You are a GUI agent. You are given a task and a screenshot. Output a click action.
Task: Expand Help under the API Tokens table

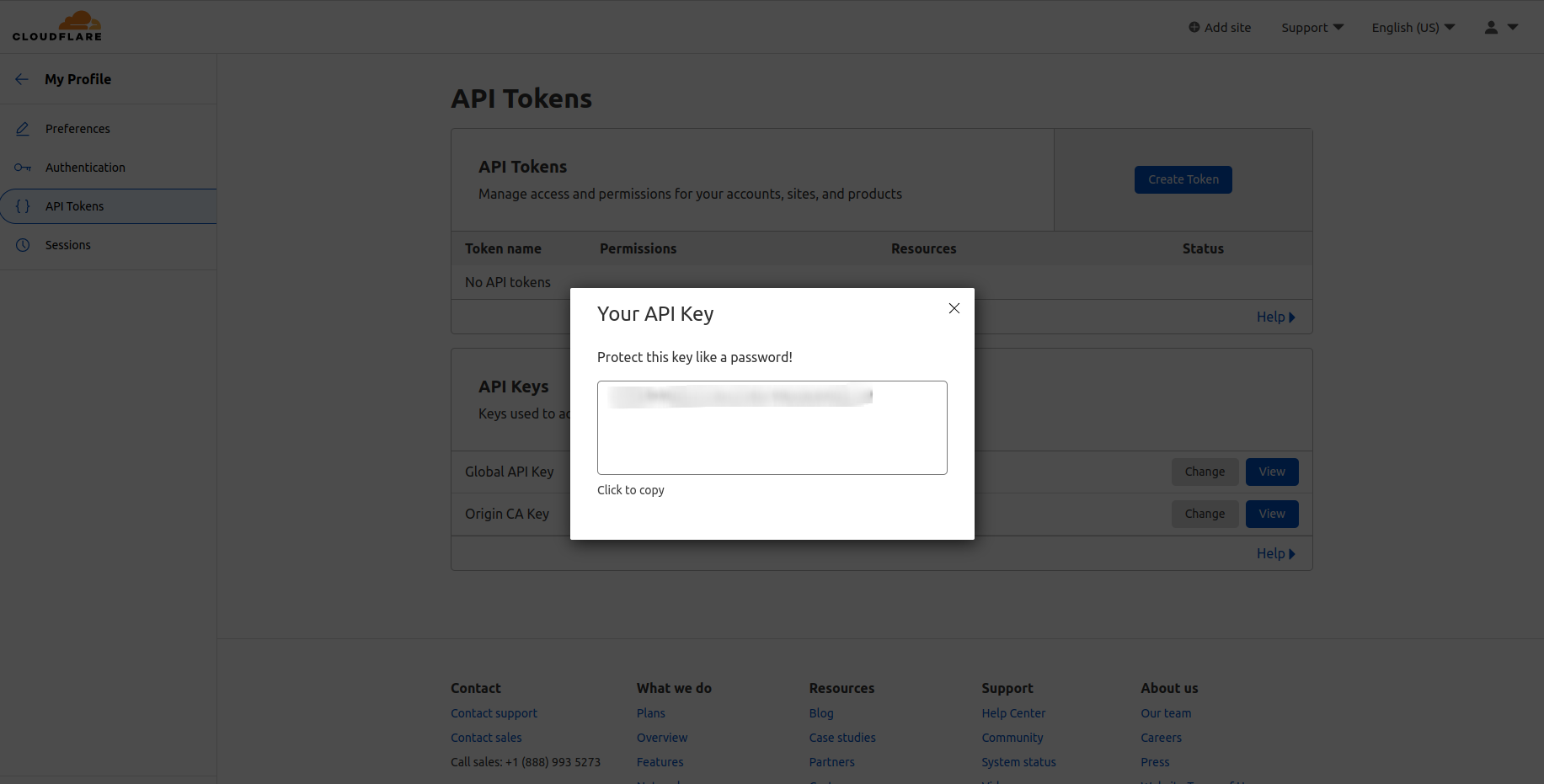[1274, 317]
